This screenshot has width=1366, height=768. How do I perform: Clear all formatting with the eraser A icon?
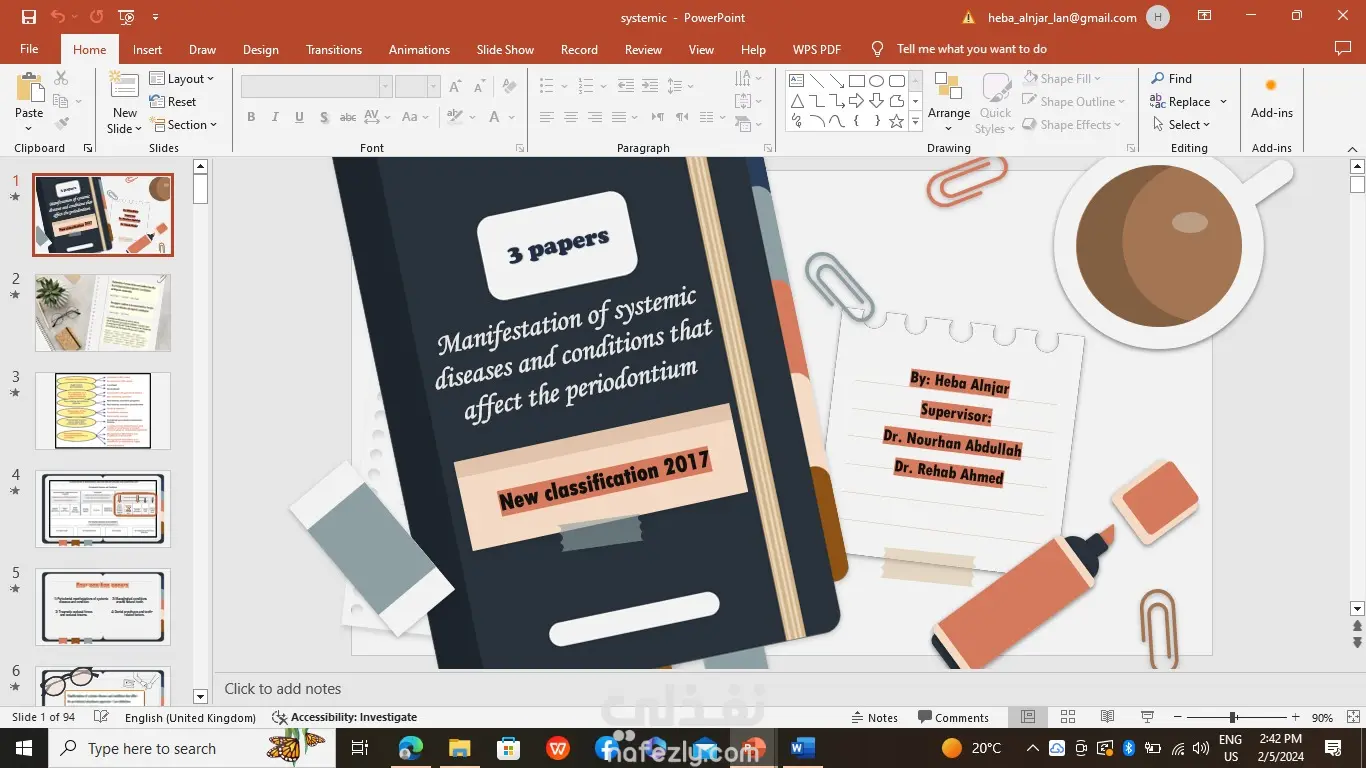coord(507,86)
